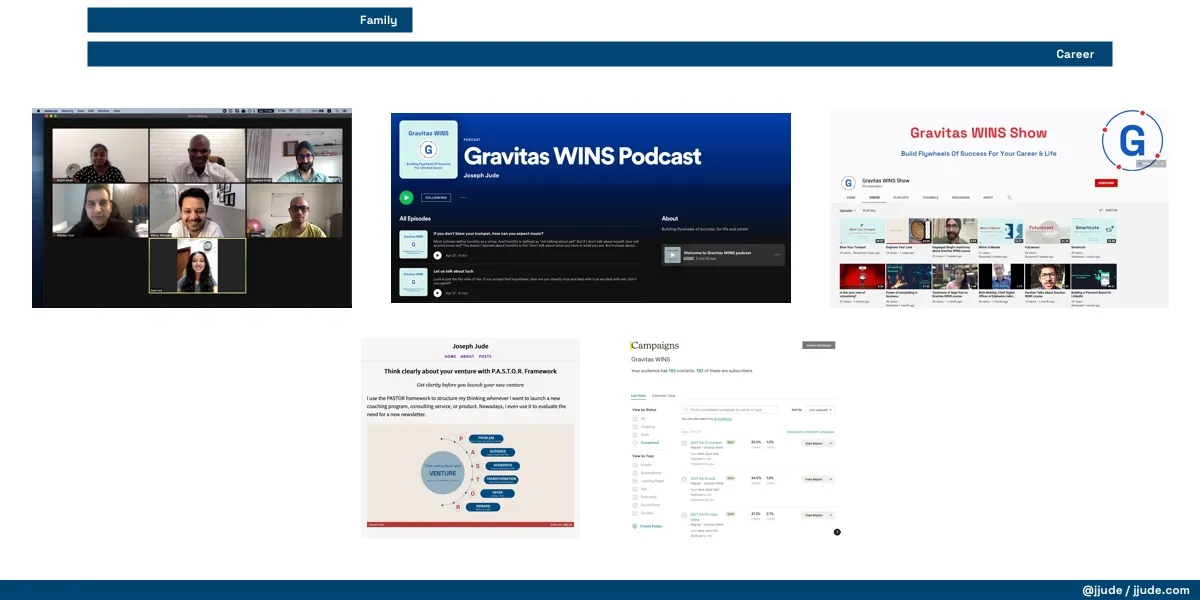Filter campaigns by Ongoing status

pos(643,426)
